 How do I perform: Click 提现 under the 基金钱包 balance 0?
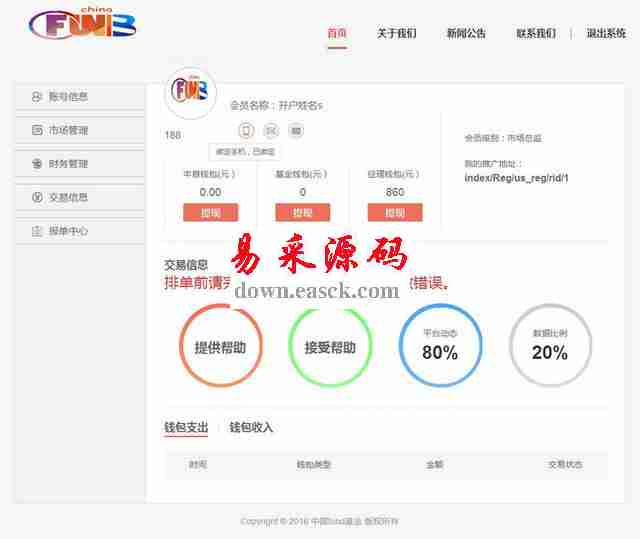[302, 213]
